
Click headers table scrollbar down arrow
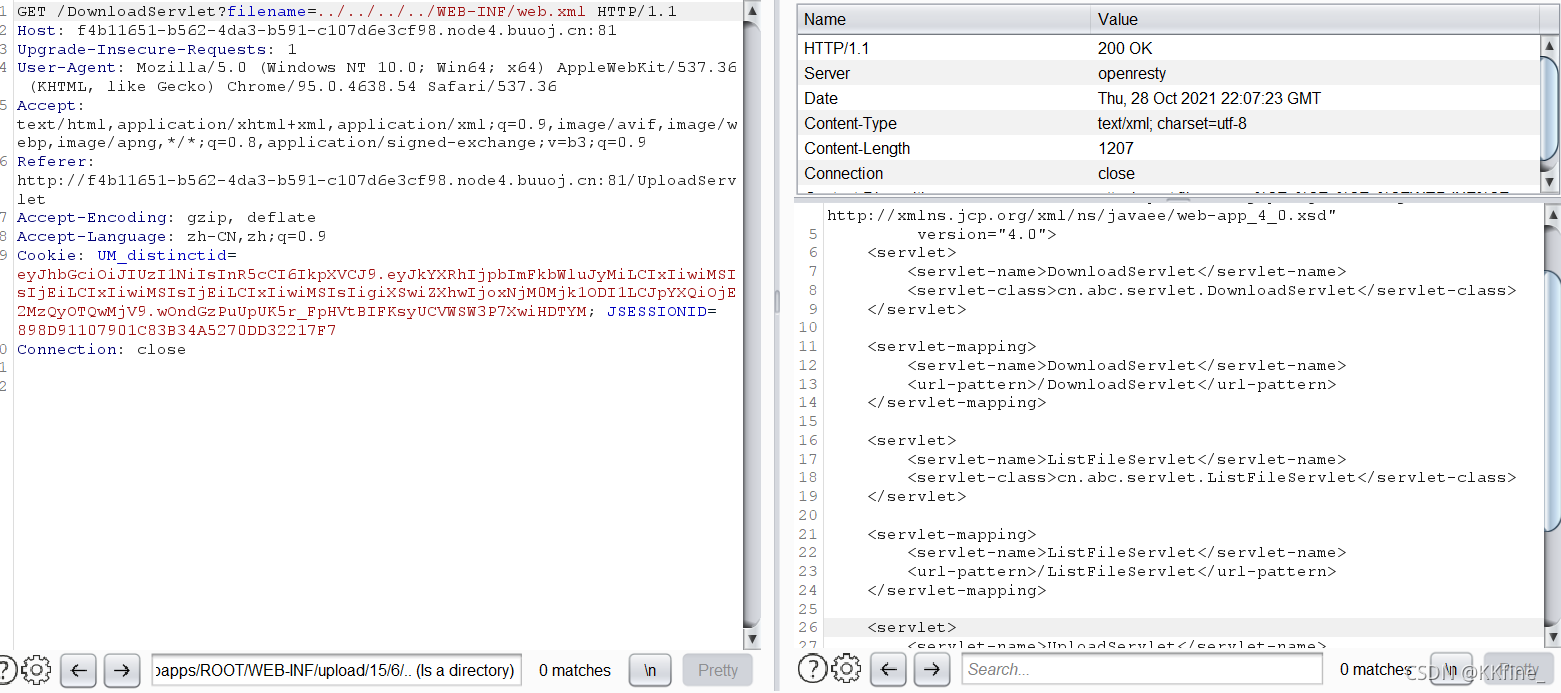tap(1550, 182)
